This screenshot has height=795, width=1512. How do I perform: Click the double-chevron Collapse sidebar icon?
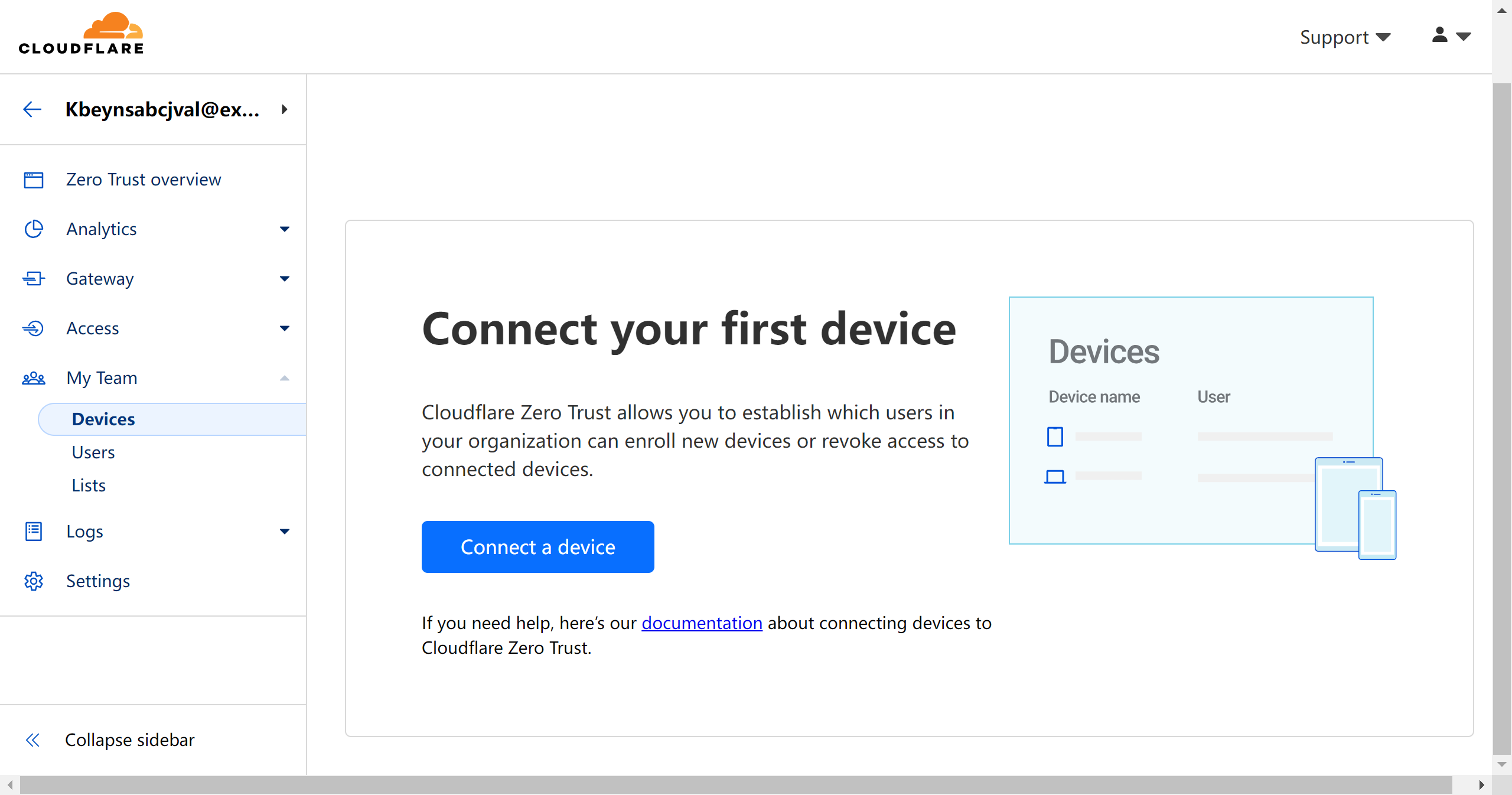pyautogui.click(x=33, y=740)
